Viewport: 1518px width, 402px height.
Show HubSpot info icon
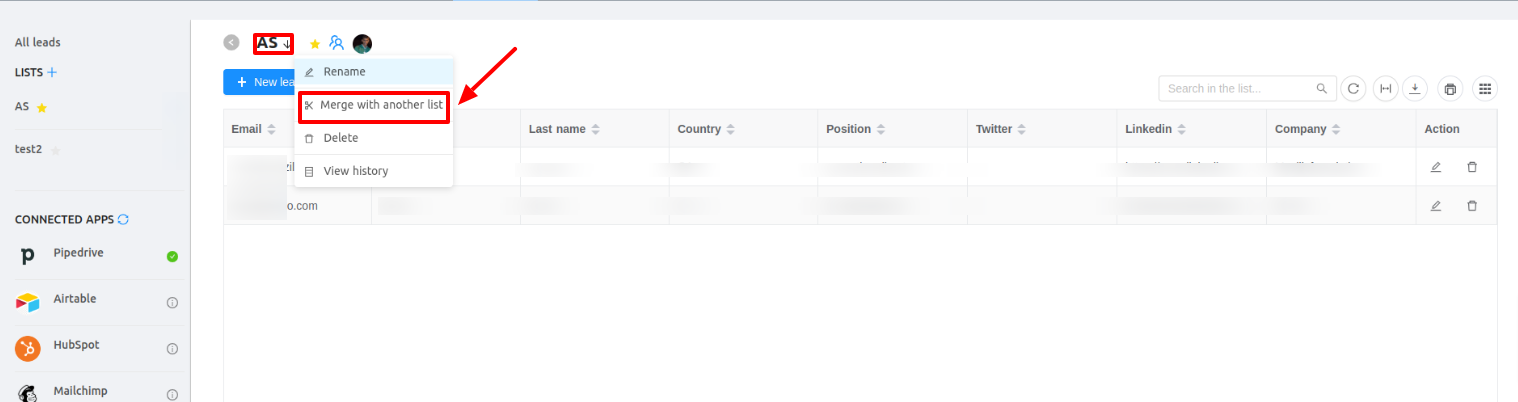tap(172, 349)
